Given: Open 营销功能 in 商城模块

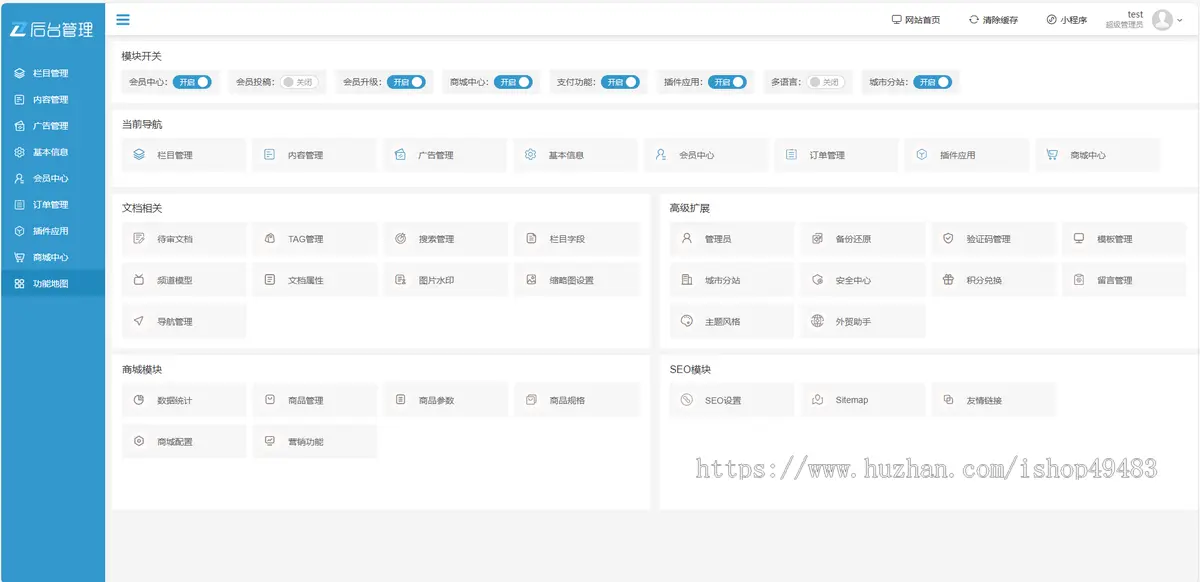Looking at the screenshot, I should [x=314, y=441].
